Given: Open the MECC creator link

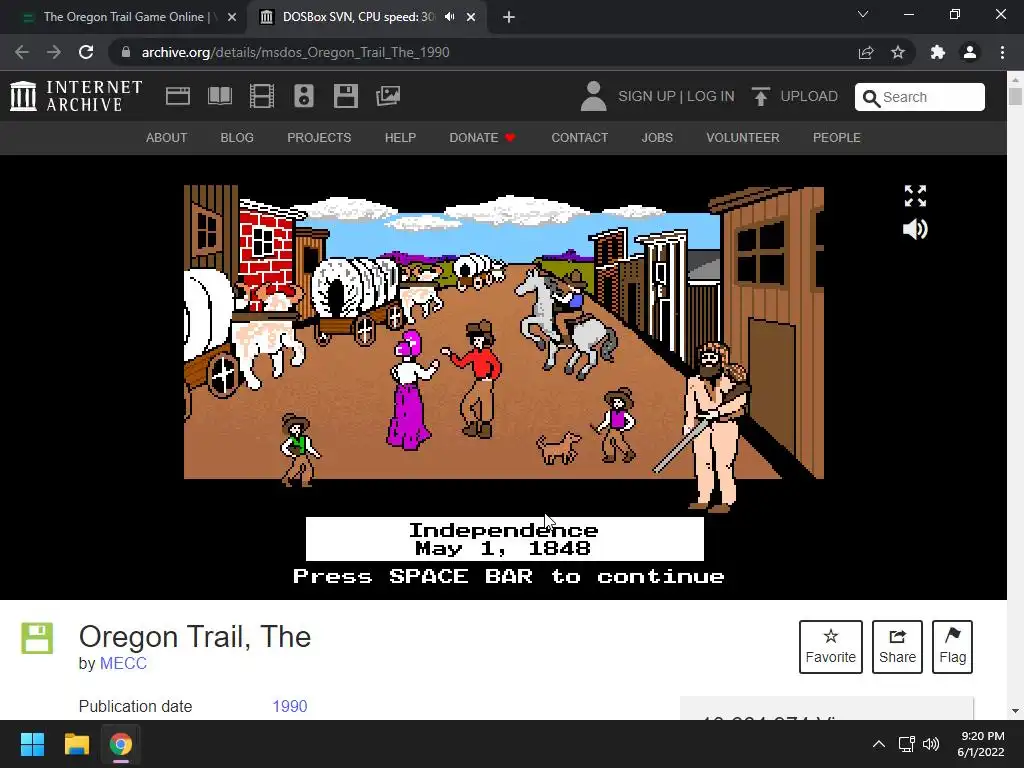Looking at the screenshot, I should pyautogui.click(x=123, y=664).
